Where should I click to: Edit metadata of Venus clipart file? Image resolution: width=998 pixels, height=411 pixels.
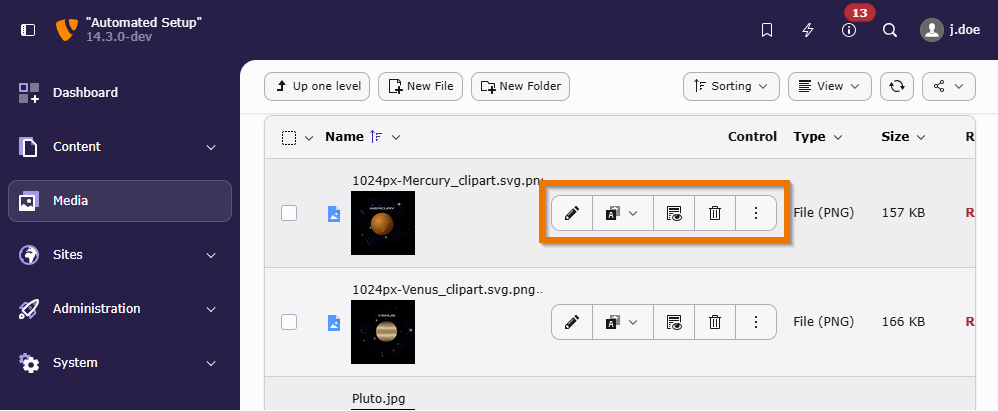(x=572, y=322)
